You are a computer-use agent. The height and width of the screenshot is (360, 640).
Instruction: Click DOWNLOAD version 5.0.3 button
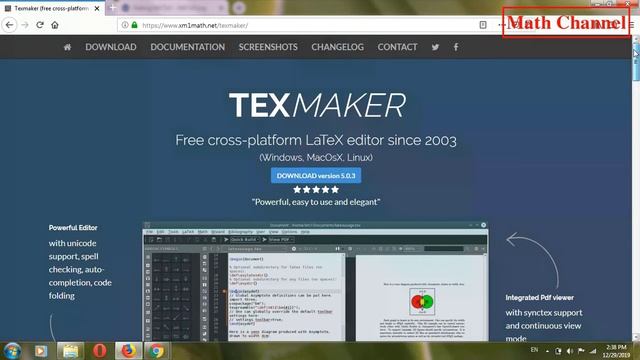[316, 176]
